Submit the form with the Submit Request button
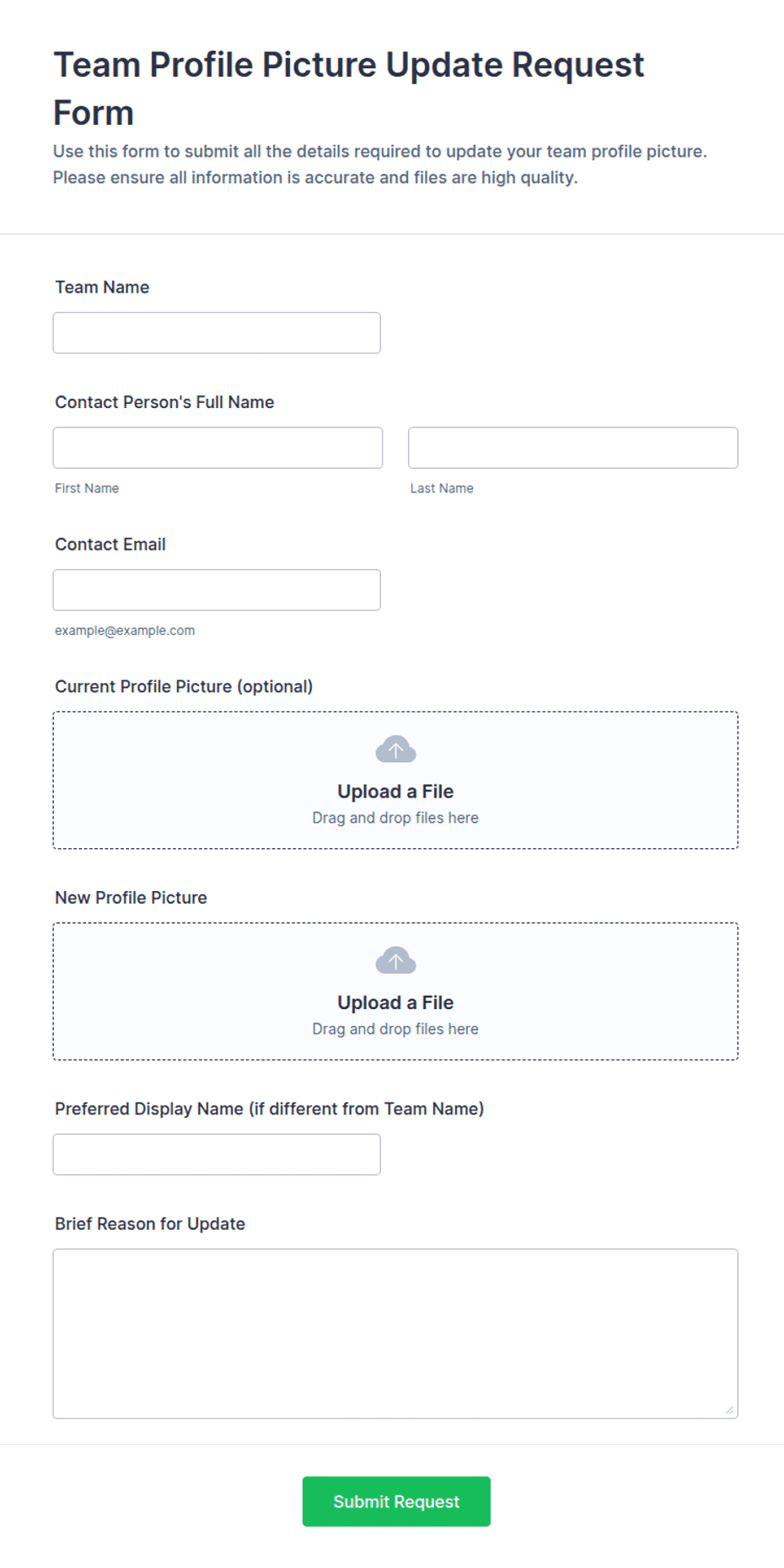This screenshot has height=1568, width=784. (396, 1501)
